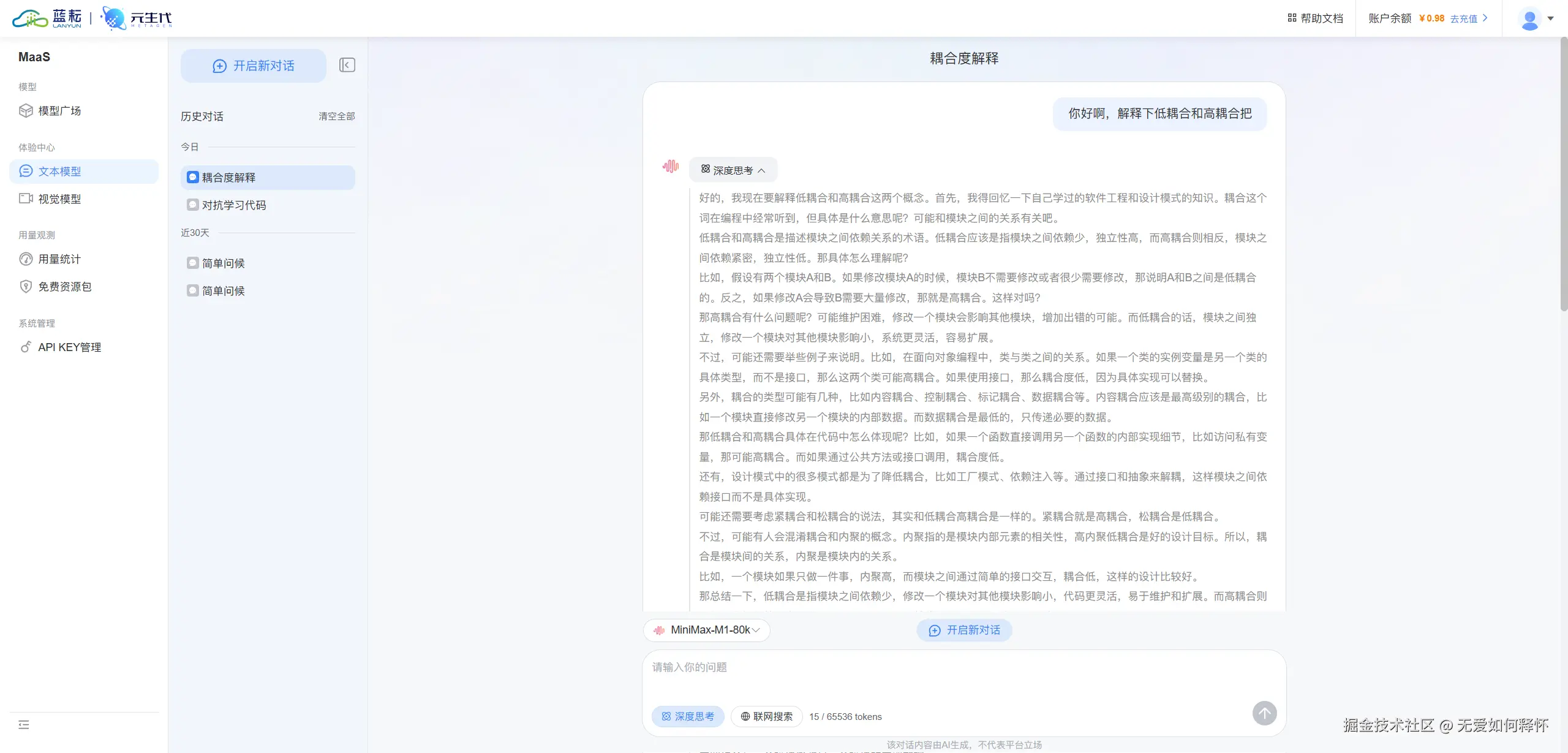Expand account menu arrow beside avatar
The height and width of the screenshot is (753, 1568).
click(1551, 19)
